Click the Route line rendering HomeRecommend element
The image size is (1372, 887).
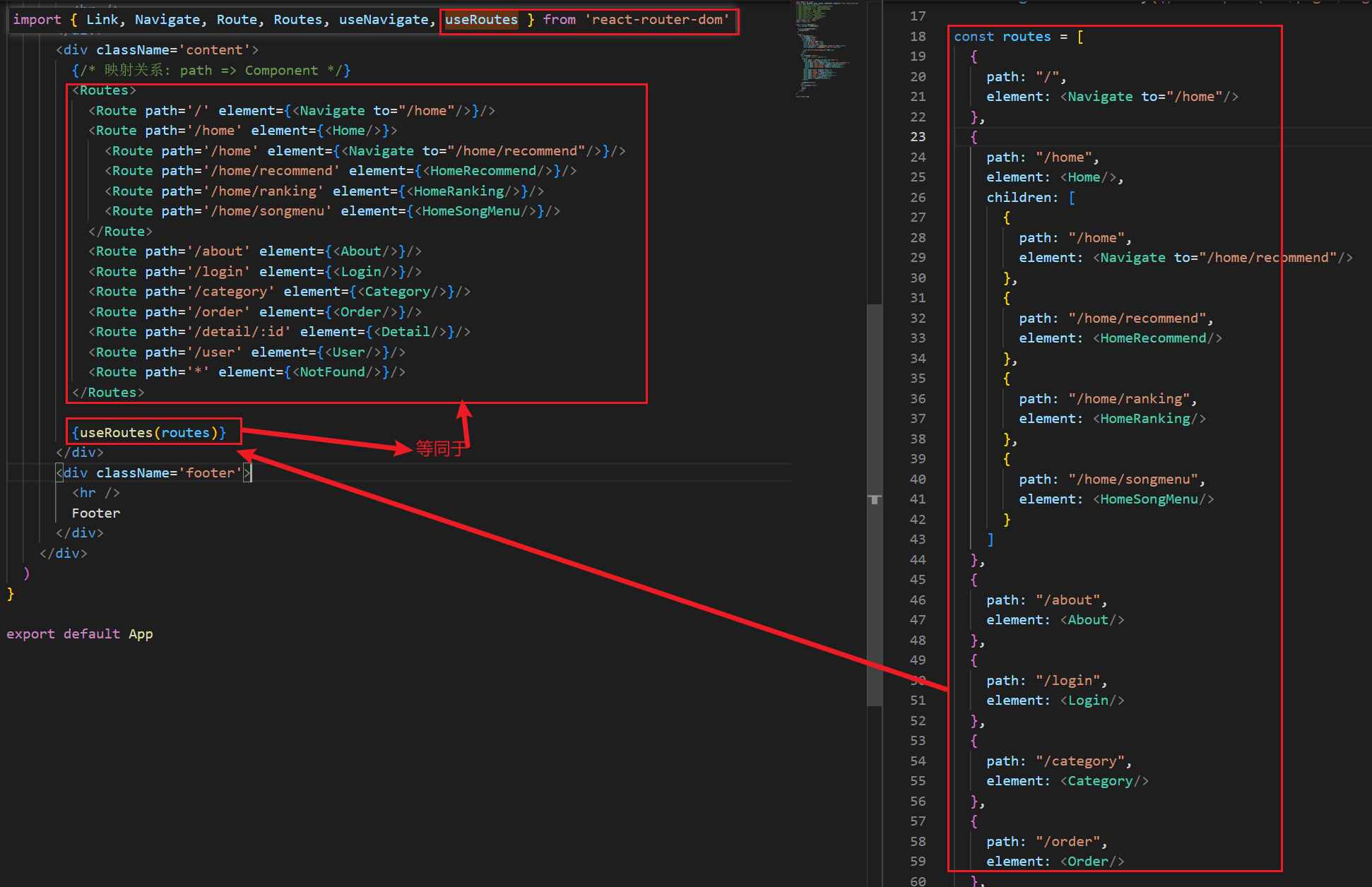tap(341, 171)
